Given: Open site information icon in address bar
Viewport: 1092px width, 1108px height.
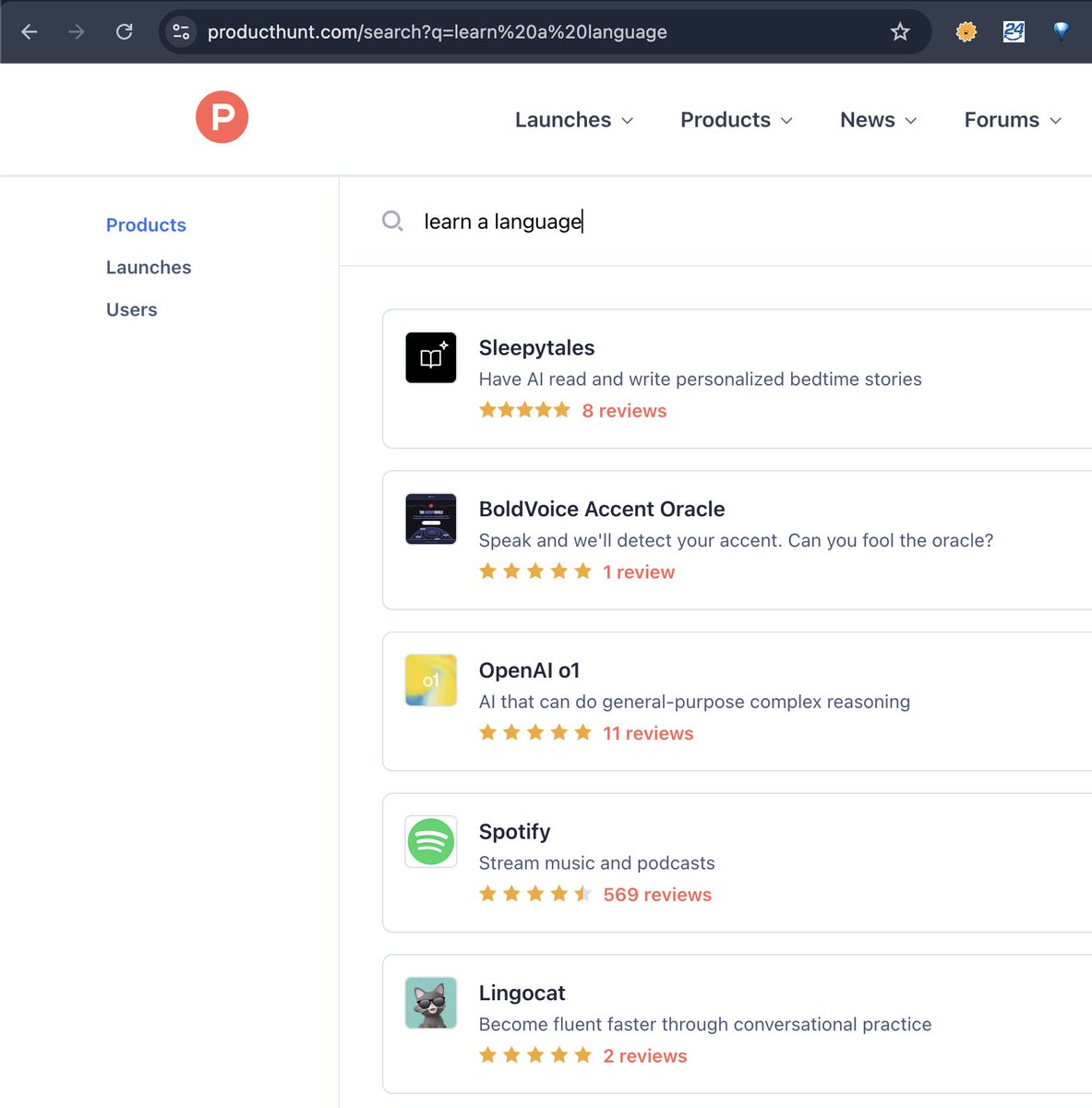Looking at the screenshot, I should click(181, 32).
